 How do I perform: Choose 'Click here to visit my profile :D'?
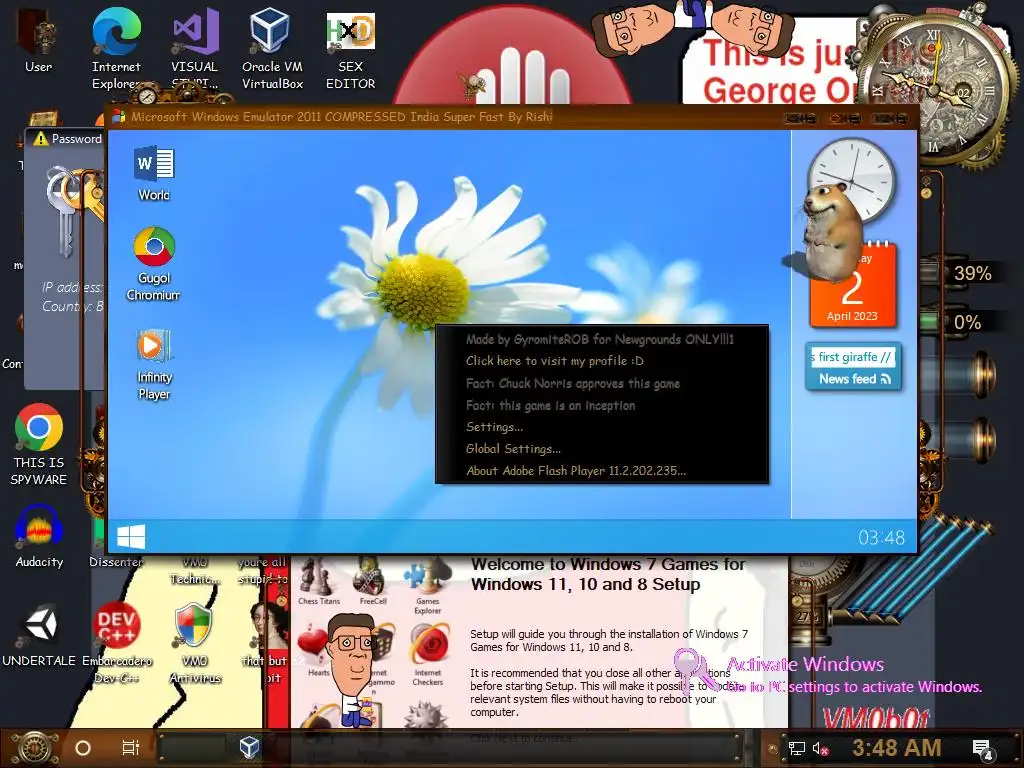554,360
